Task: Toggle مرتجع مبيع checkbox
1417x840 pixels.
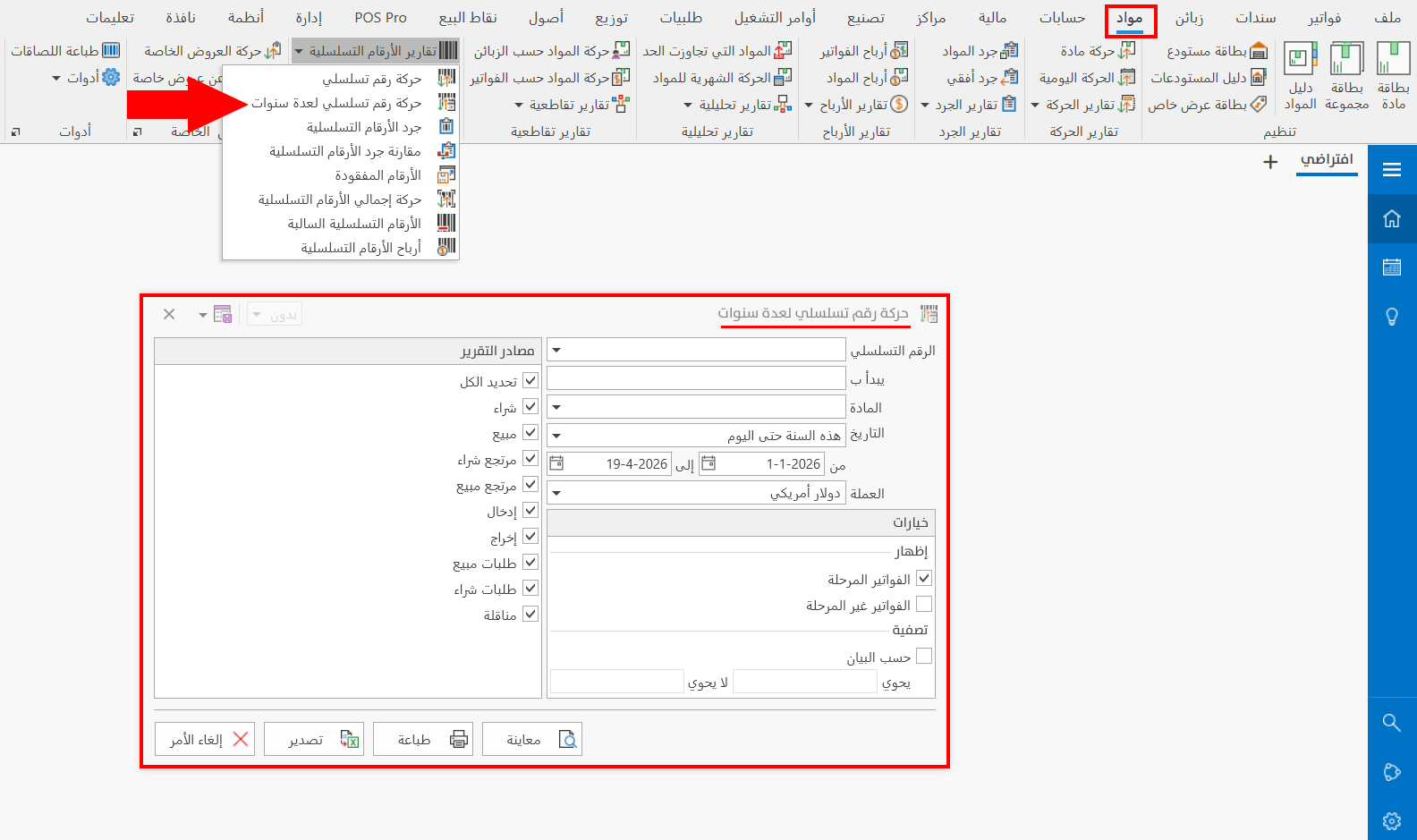Action: [530, 484]
